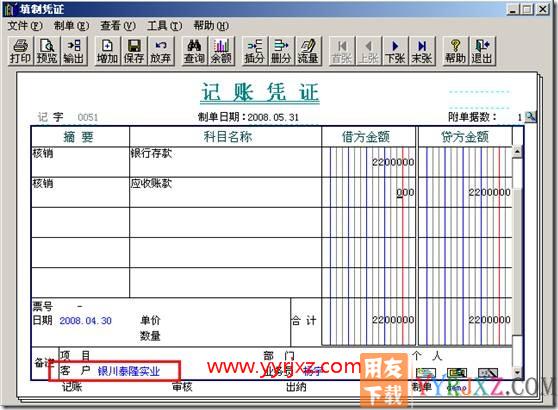
Task: Click voucher table scrollbar down arrow
Action: tap(517, 373)
